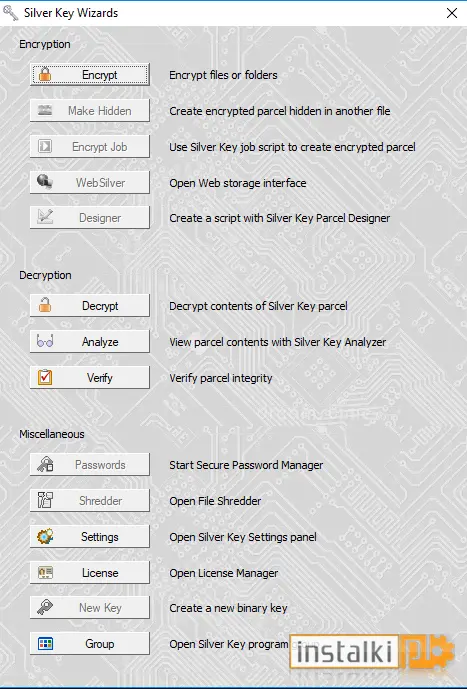Launch the Encrypt Job wizard
Screen dimensions: 467x689
[90, 146]
